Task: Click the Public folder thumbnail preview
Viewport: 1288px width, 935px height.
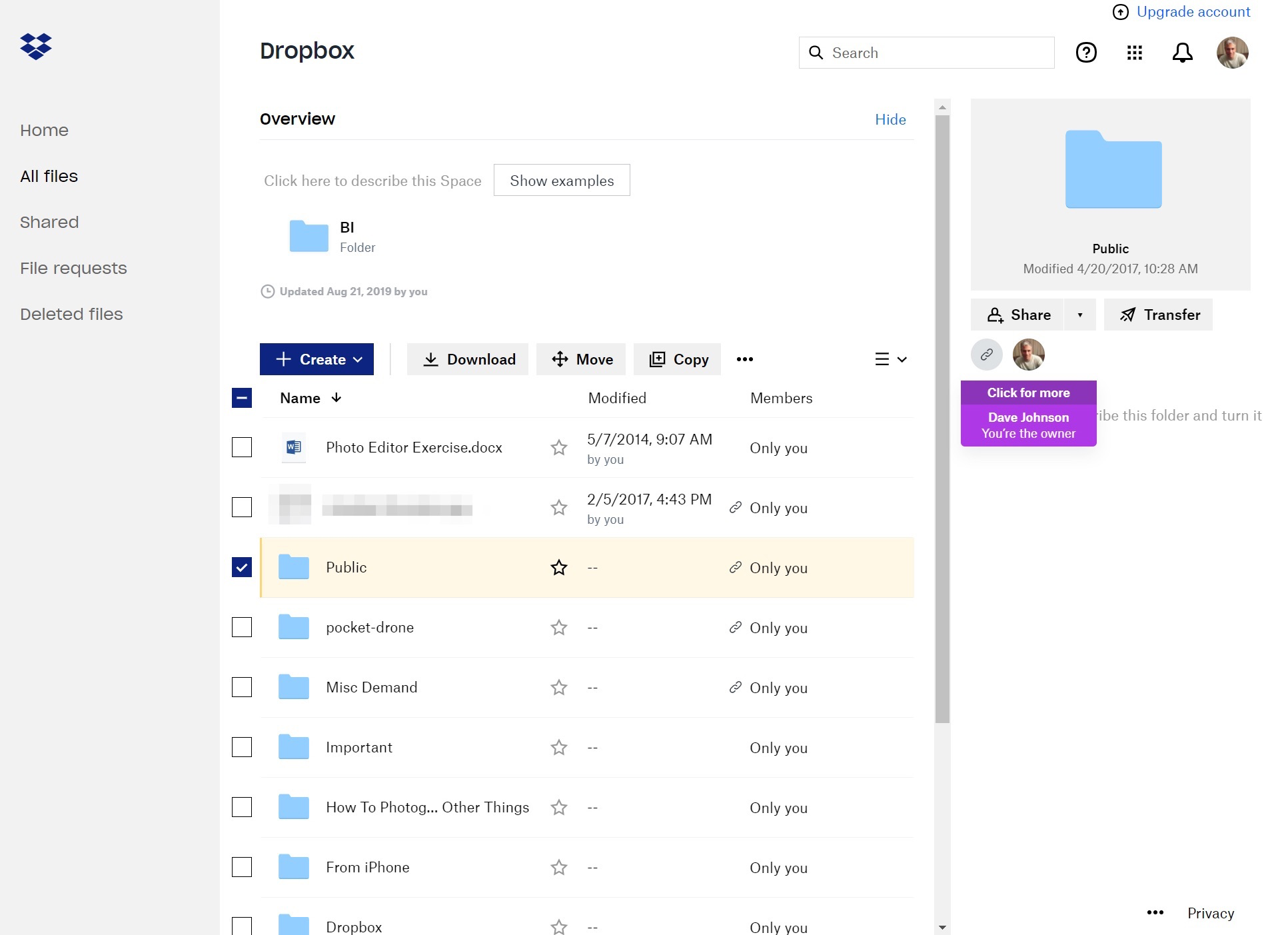Action: 1113,169
